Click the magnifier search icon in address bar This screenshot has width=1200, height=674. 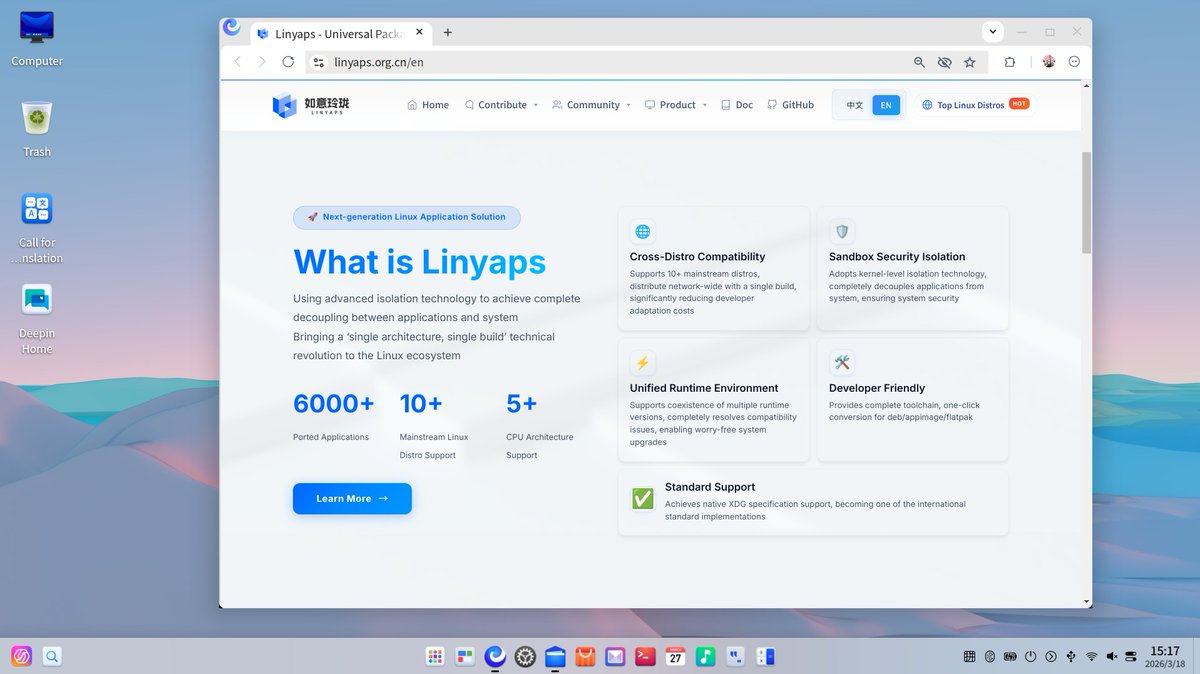click(x=919, y=62)
